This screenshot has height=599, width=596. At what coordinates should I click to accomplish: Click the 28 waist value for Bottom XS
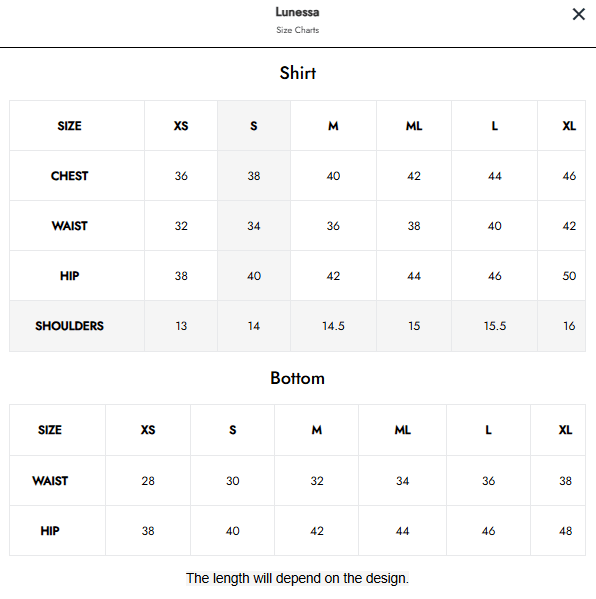(148, 481)
